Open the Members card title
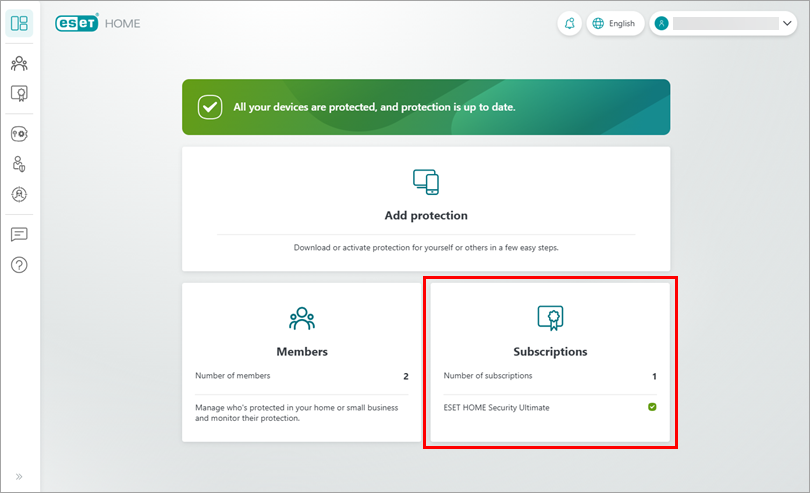 tap(302, 351)
